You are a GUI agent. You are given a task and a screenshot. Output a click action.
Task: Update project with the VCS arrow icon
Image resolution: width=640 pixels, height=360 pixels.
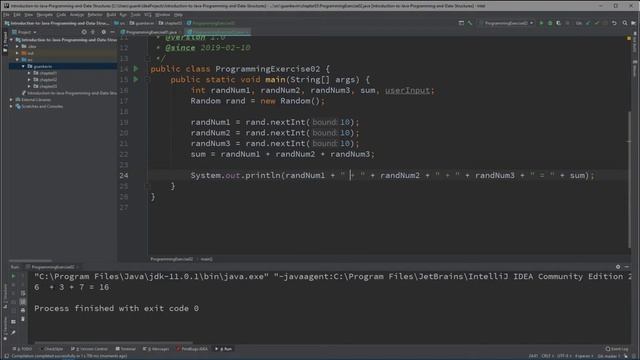[x=588, y=23]
